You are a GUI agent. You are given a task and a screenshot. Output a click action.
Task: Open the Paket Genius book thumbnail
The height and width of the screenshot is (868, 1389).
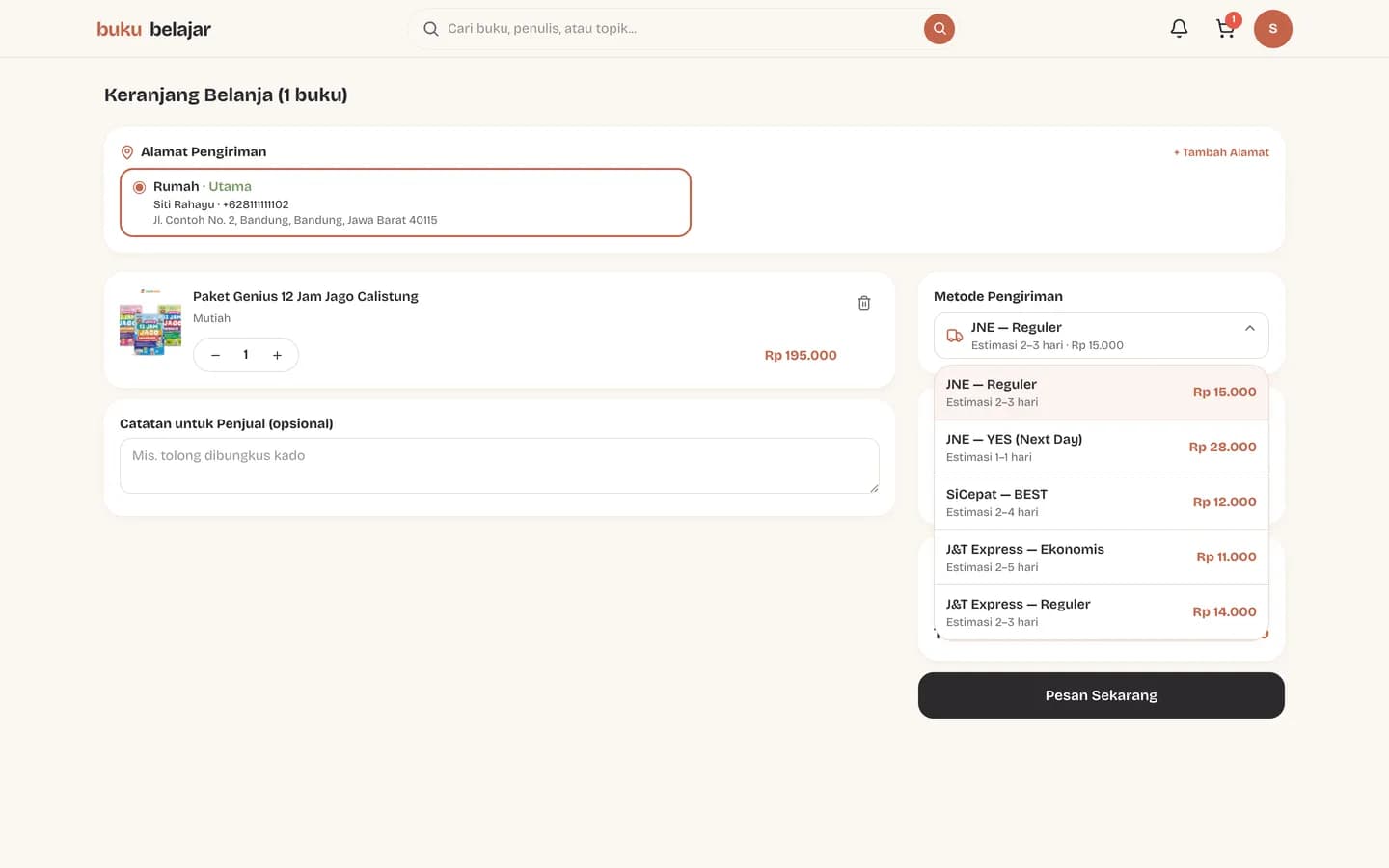pos(150,322)
